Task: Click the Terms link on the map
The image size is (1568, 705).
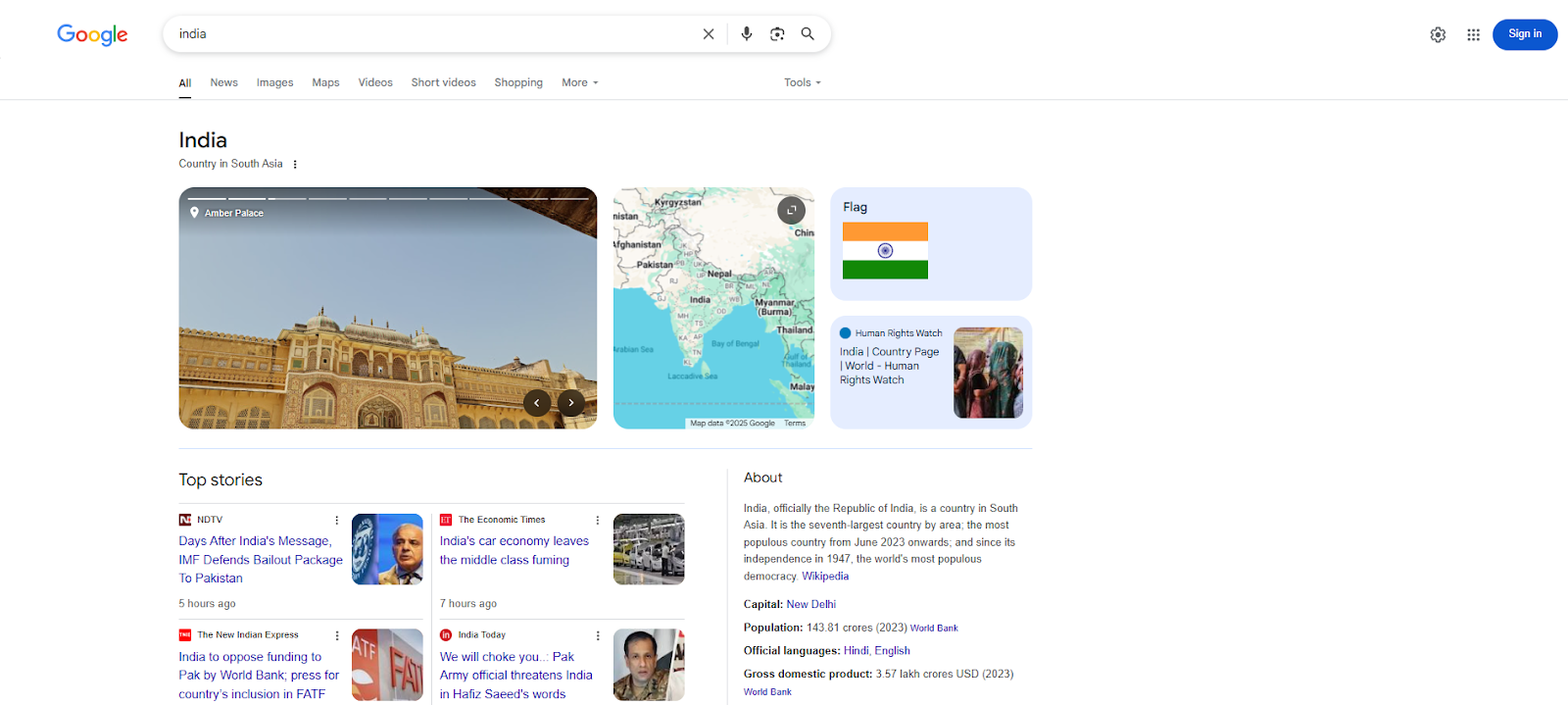Action: click(x=795, y=424)
